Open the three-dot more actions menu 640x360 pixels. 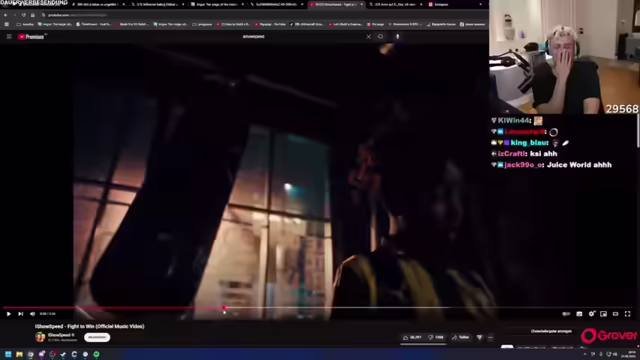pos(491,338)
